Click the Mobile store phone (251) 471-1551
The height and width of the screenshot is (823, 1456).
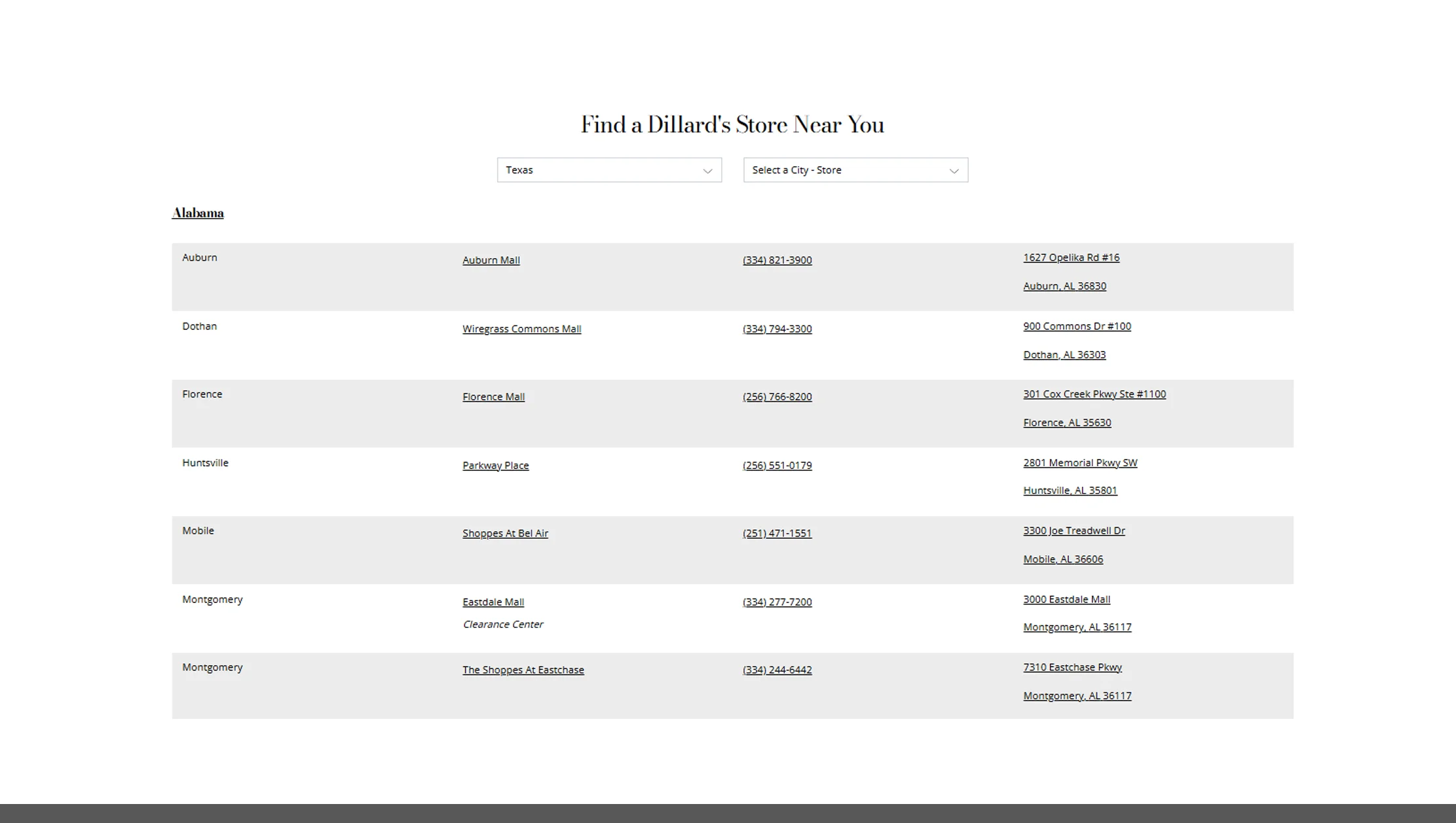(x=777, y=533)
